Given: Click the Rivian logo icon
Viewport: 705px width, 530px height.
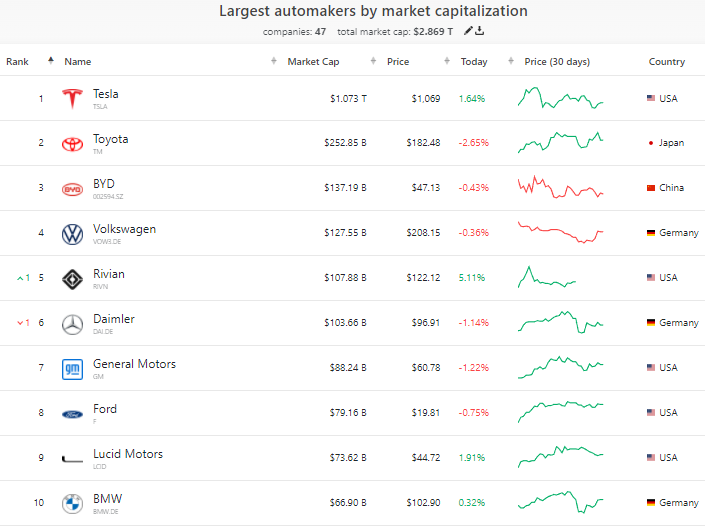Looking at the screenshot, I should (71, 278).
